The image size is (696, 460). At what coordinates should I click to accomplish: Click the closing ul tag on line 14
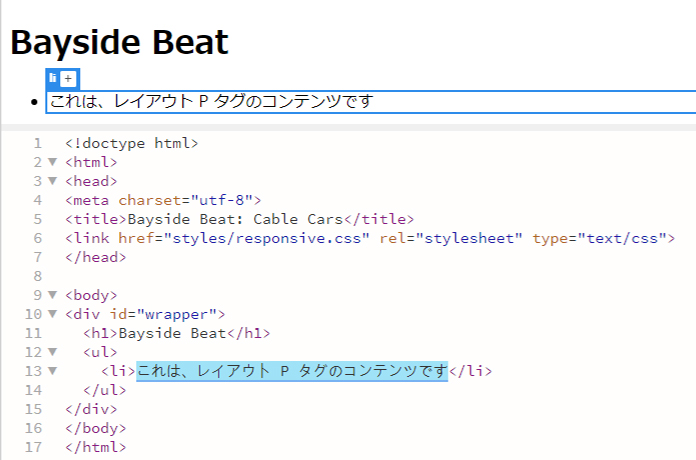pyautogui.click(x=105, y=390)
